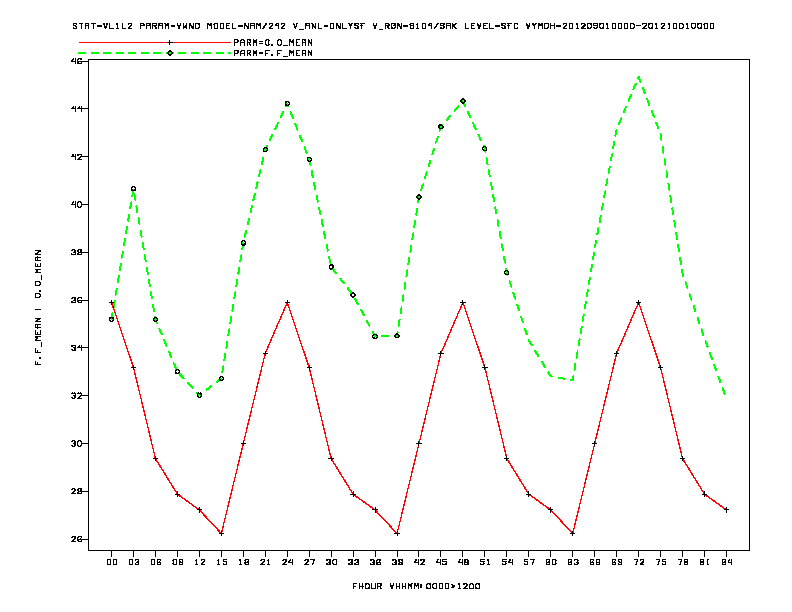The height and width of the screenshot is (612, 792).
Task: Click x-axis tick label 51
Action: [x=485, y=562]
